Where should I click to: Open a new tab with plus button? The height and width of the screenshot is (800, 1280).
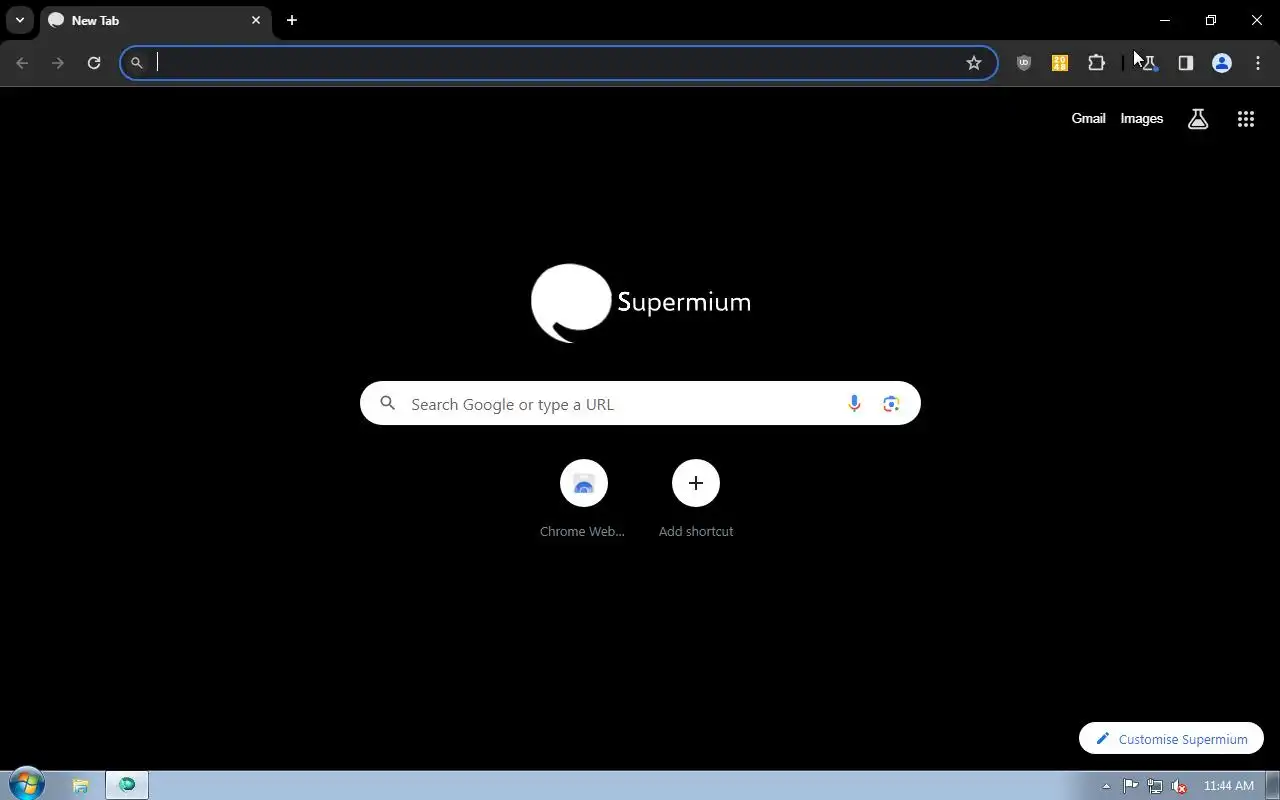click(x=292, y=20)
